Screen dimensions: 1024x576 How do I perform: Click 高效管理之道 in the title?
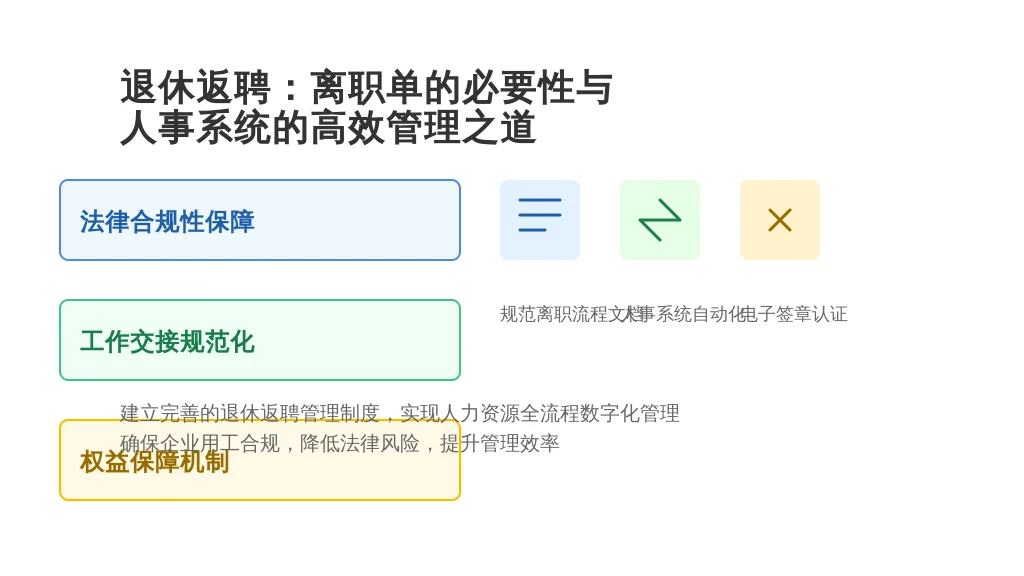coord(423,128)
